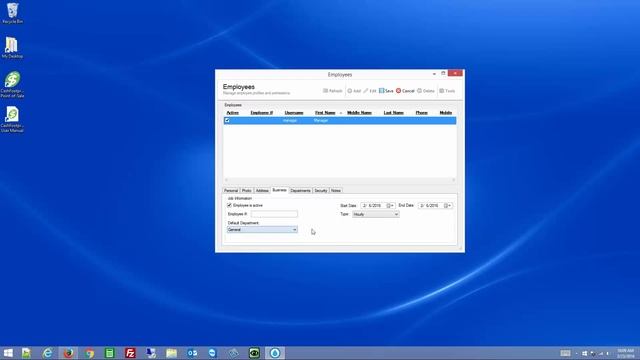Viewport: 640px width, 360px height.
Task: Click the employee grid horizontal scrollbar
Action: tap(340, 180)
